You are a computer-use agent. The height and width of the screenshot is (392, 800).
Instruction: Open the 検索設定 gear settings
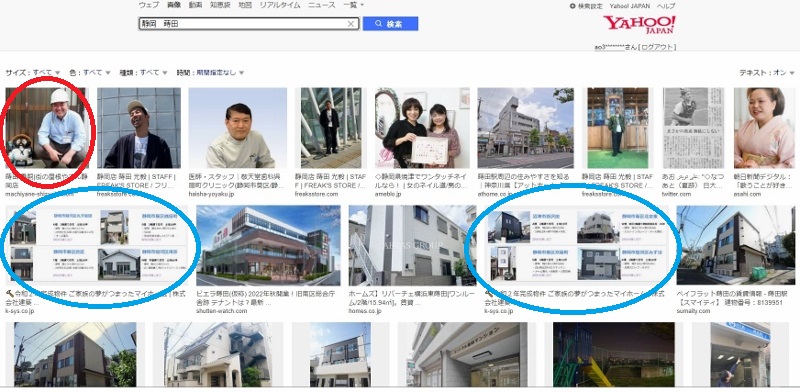click(586, 6)
